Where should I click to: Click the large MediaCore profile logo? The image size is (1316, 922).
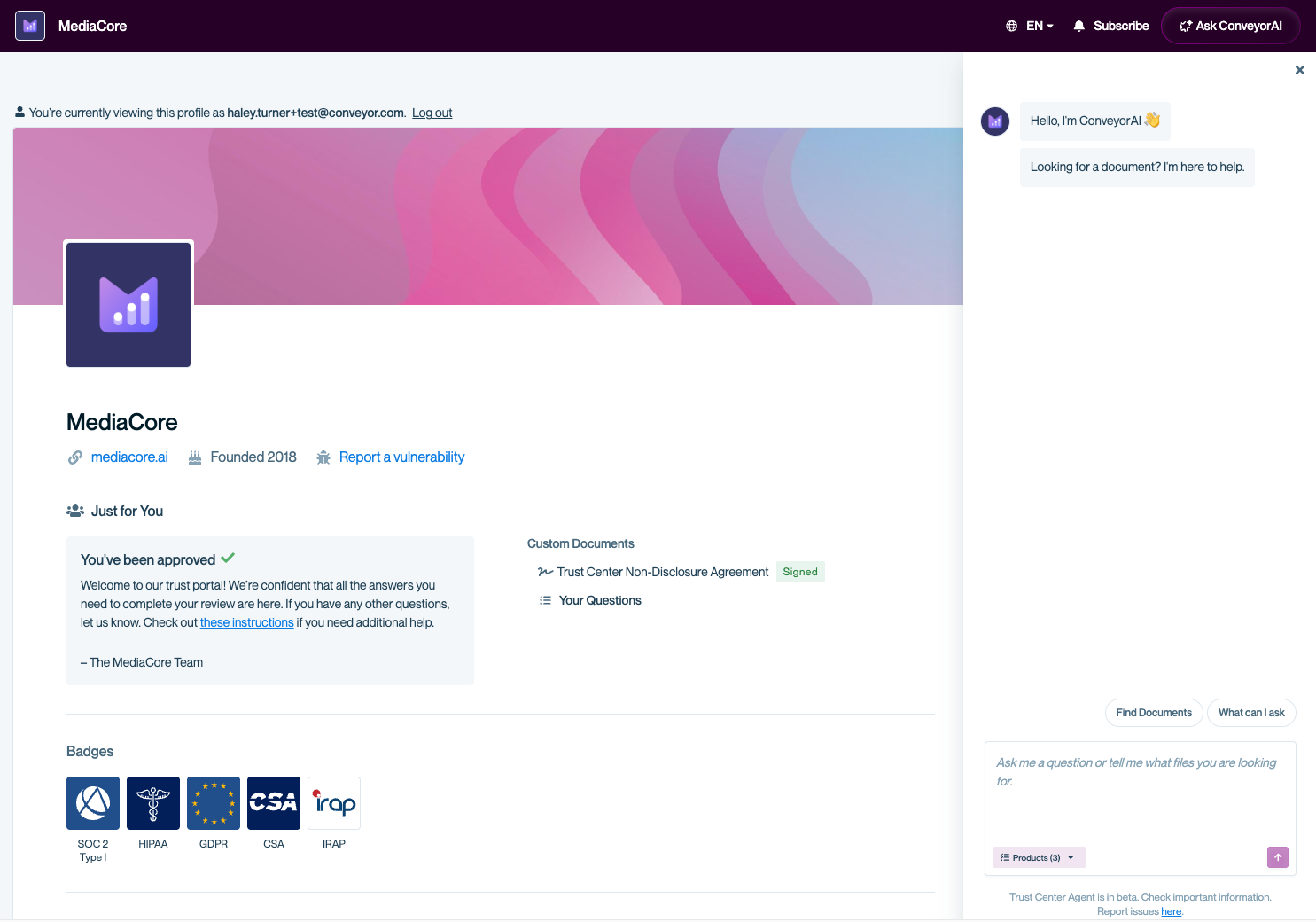click(128, 305)
